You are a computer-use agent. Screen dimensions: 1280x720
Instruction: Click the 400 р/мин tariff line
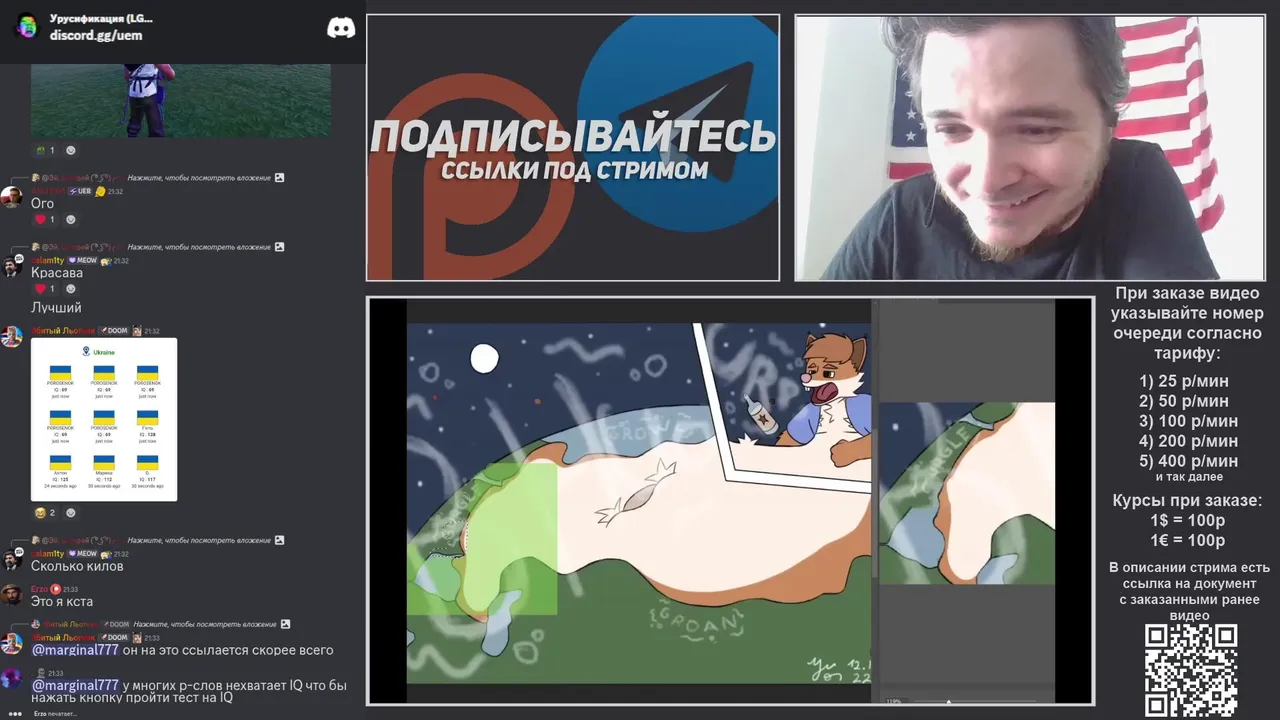(1188, 461)
